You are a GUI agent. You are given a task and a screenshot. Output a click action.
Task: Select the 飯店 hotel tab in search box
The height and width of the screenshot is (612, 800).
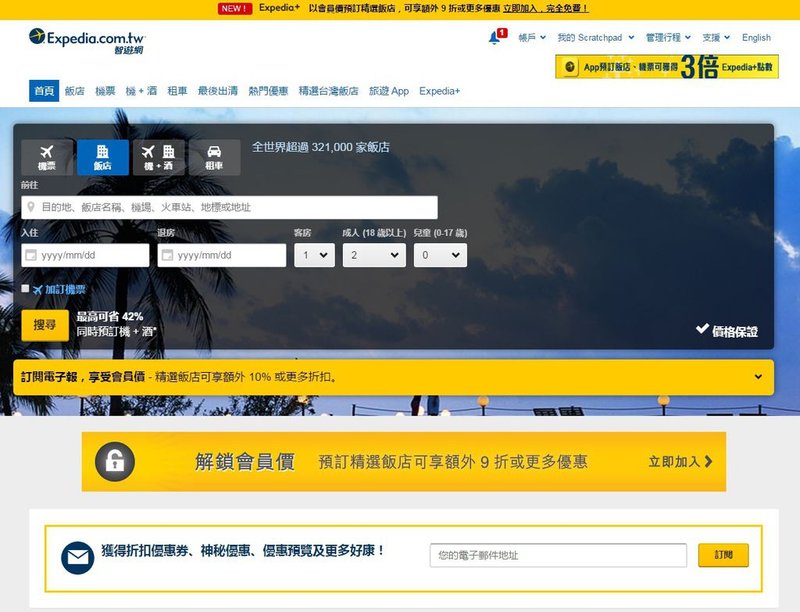103,158
